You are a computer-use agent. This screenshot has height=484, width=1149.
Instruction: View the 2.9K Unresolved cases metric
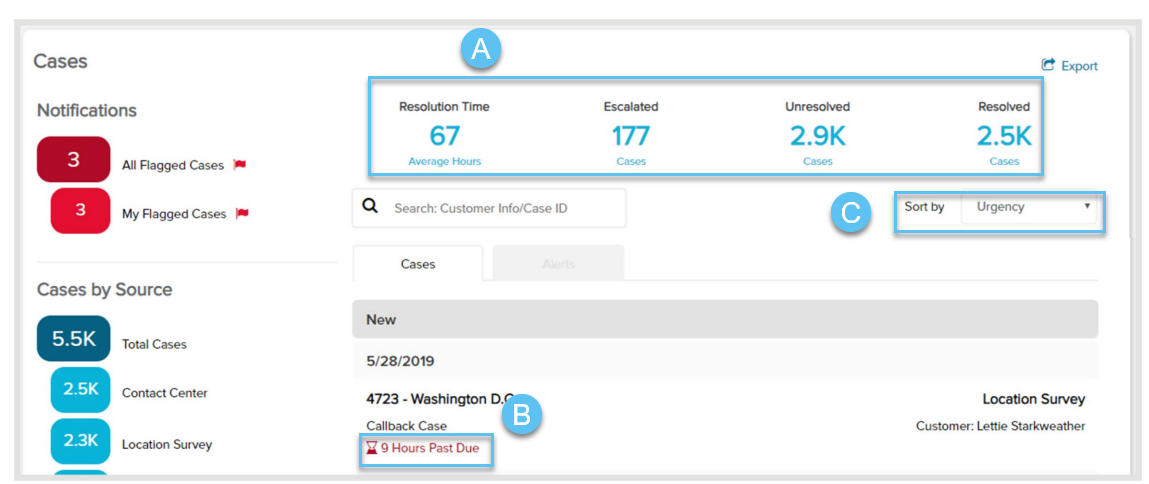tap(817, 136)
